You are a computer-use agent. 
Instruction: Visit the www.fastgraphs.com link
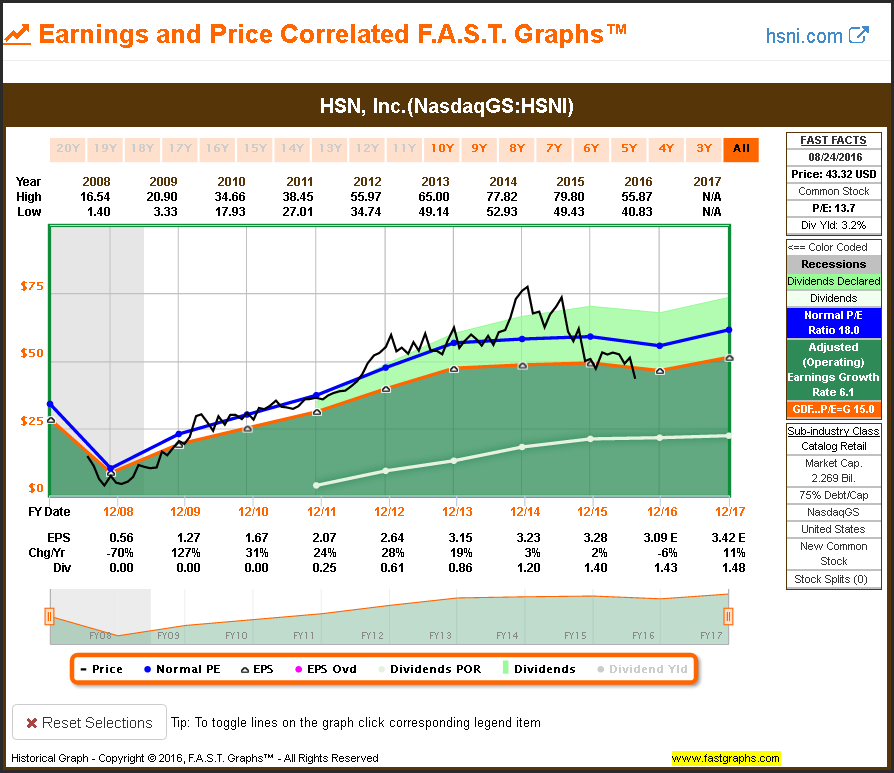click(725, 758)
